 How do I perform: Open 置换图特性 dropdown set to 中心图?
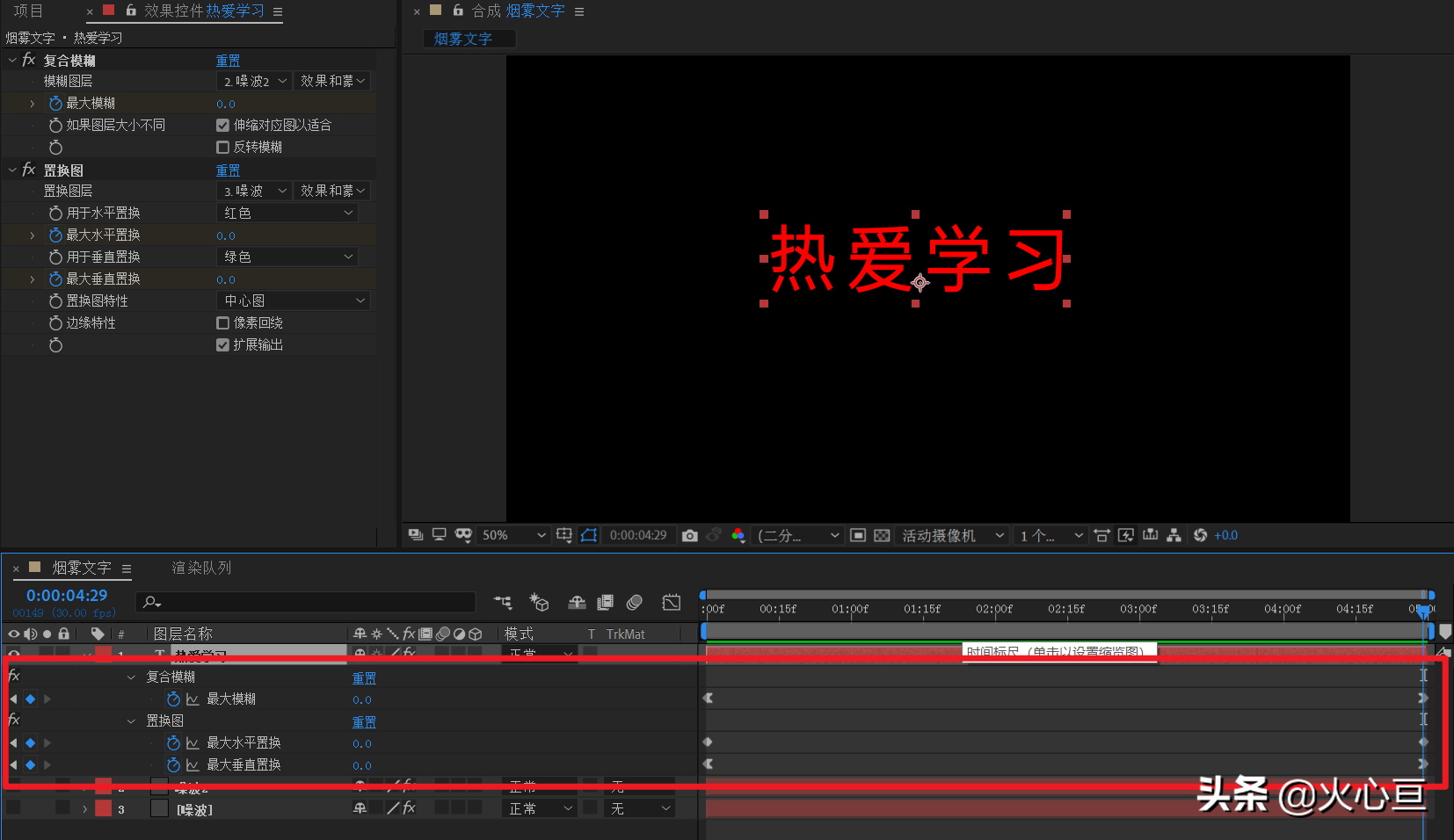pos(294,301)
